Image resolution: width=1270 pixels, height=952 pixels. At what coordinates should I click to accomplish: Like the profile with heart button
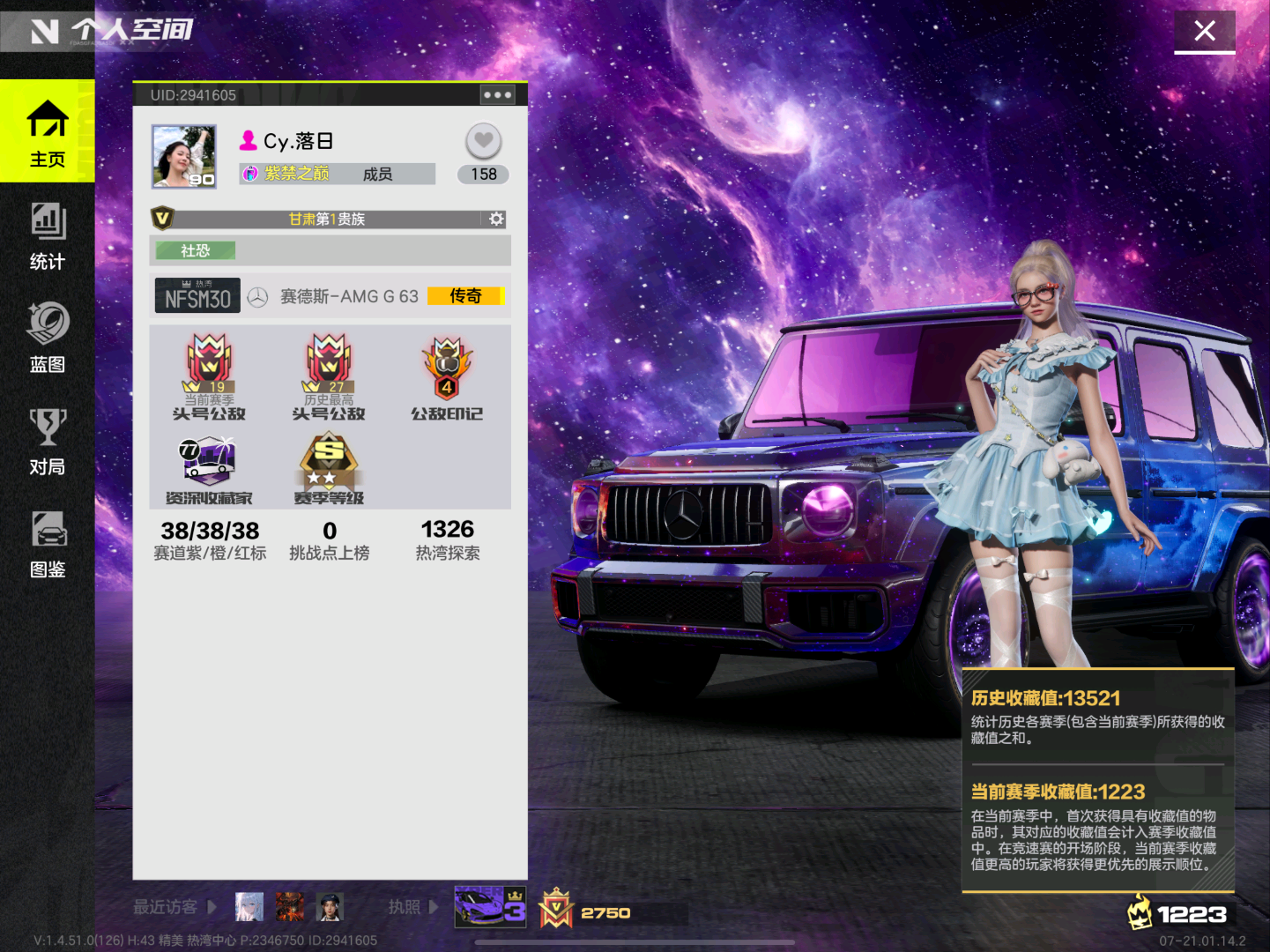pos(483,141)
